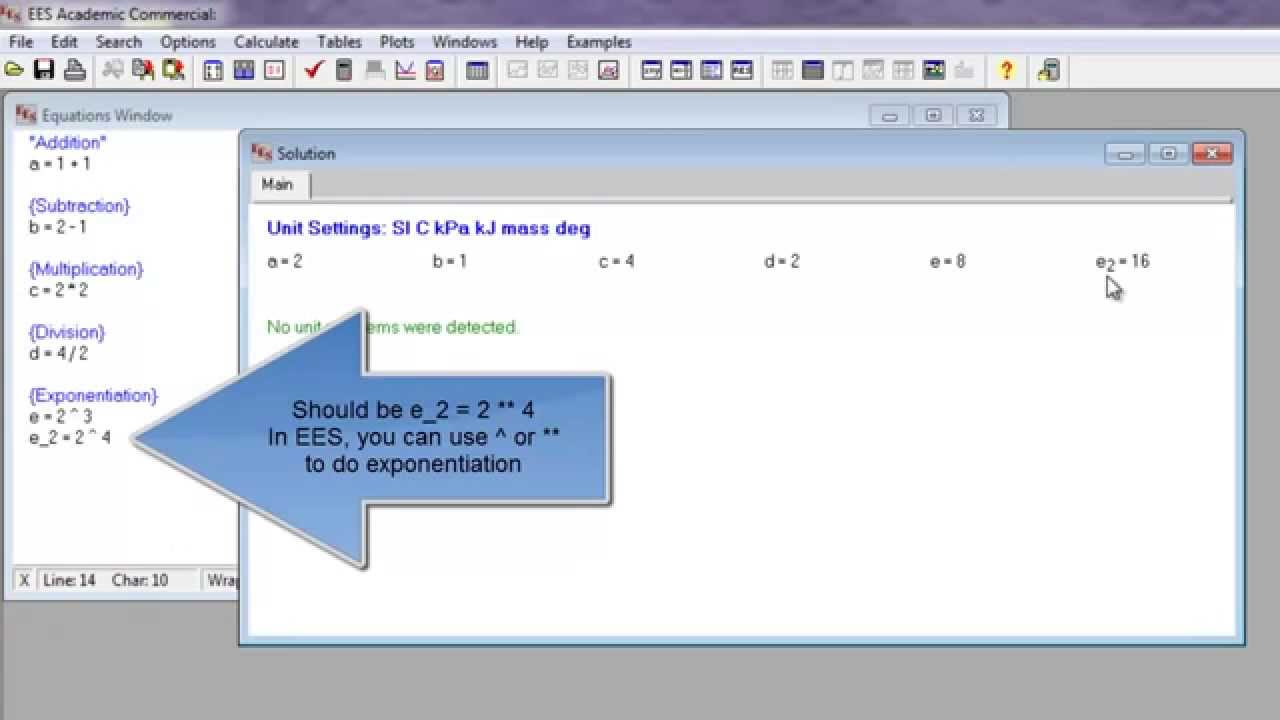Open the Edit menu
The width and height of the screenshot is (1280, 720).
(64, 42)
